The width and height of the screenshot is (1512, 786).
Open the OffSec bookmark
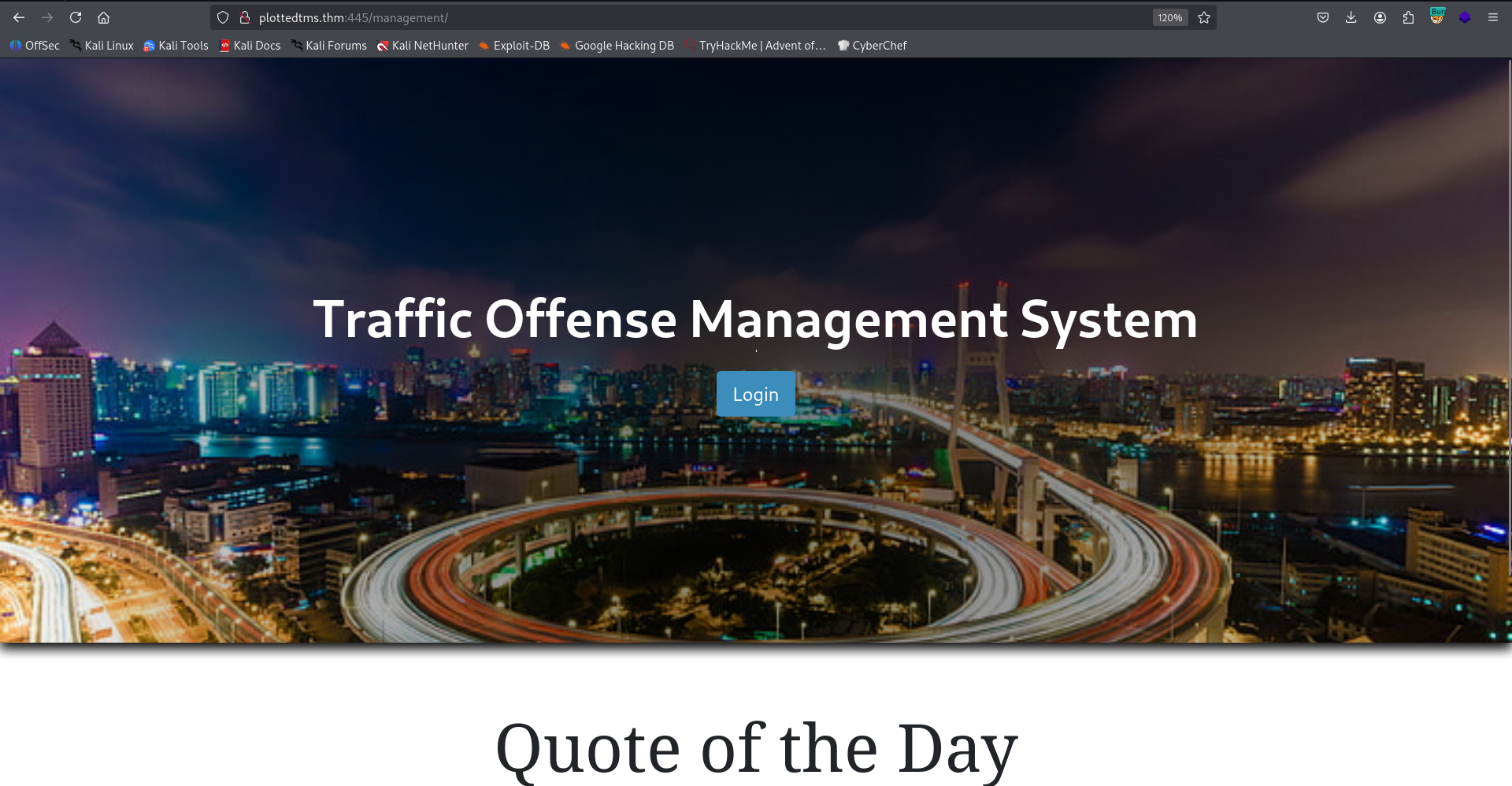[34, 46]
